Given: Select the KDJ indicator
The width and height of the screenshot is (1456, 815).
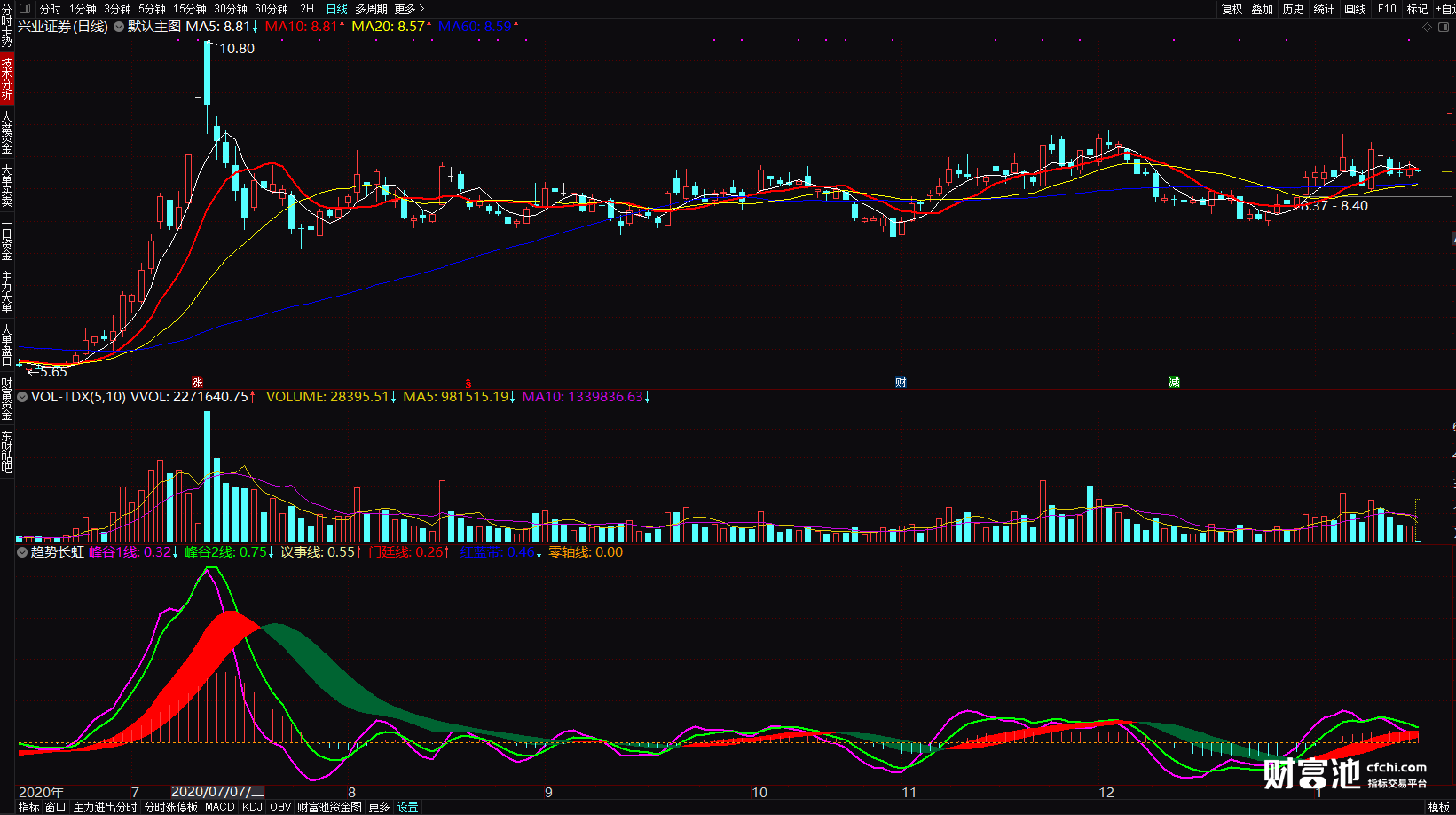Looking at the screenshot, I should 252,807.
